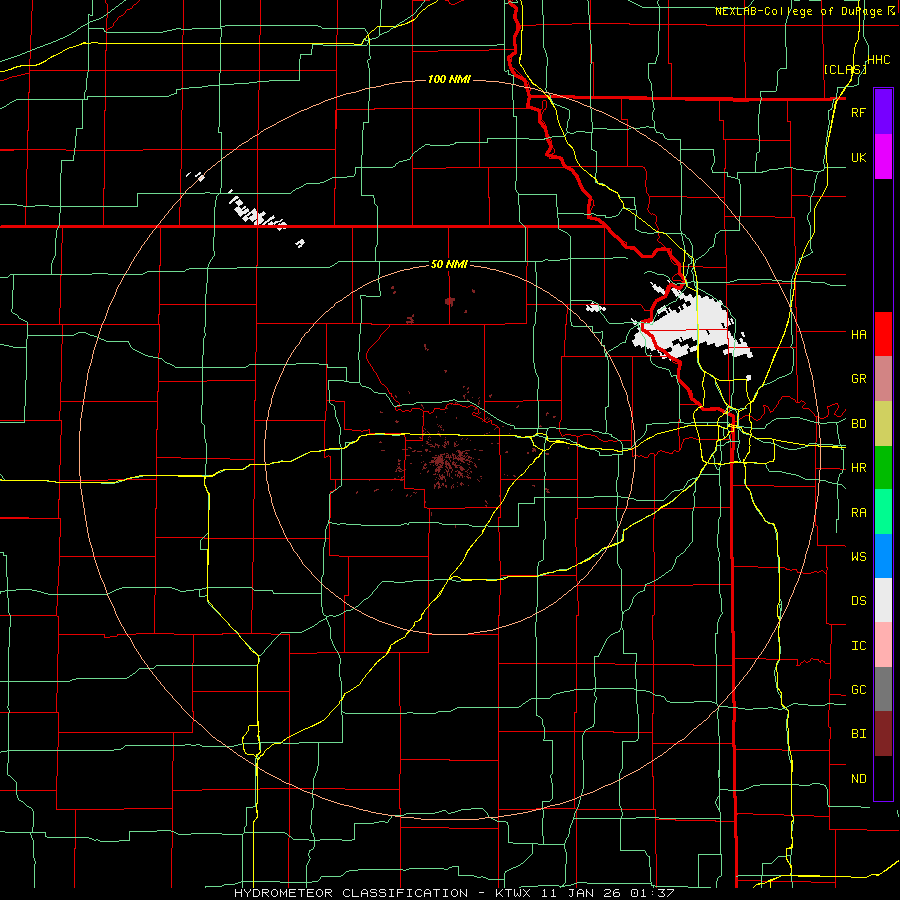Click the [CLAS] units label
This screenshot has height=900, width=900.
point(845,69)
